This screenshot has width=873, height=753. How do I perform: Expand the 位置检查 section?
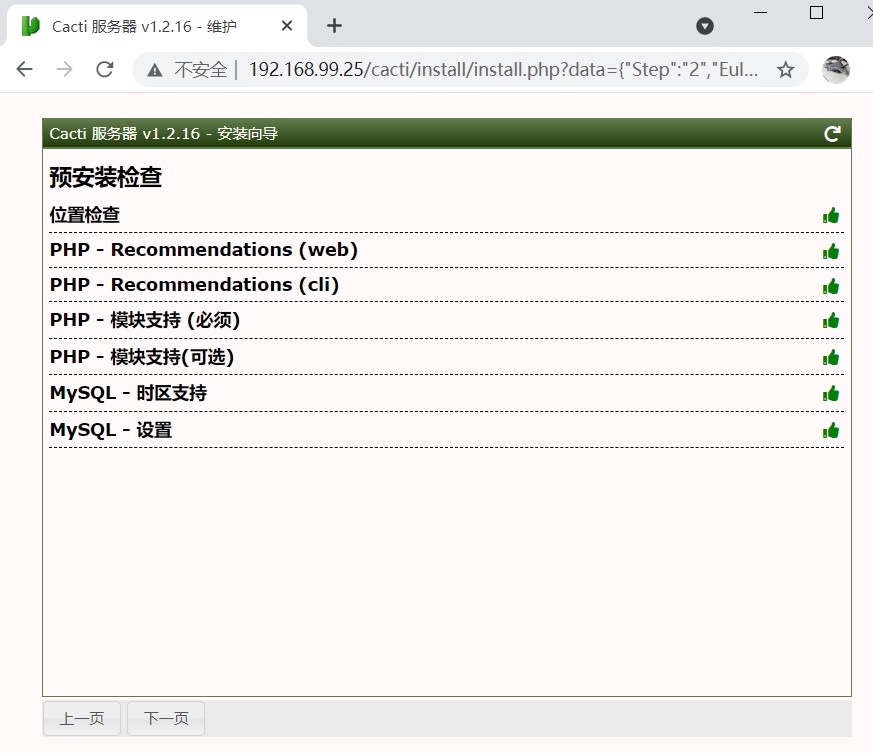(85, 215)
